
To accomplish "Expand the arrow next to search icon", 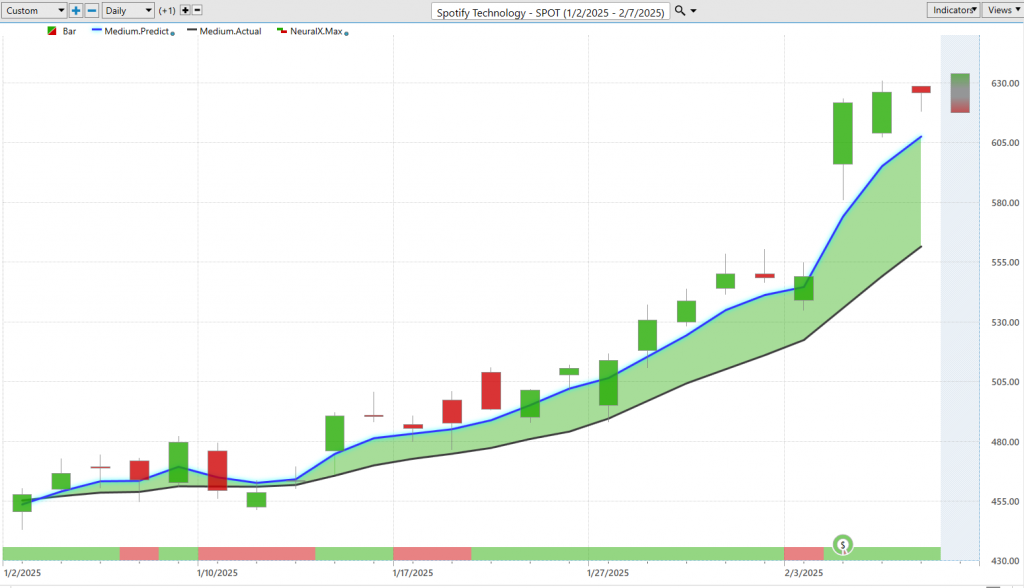I will (x=694, y=11).
